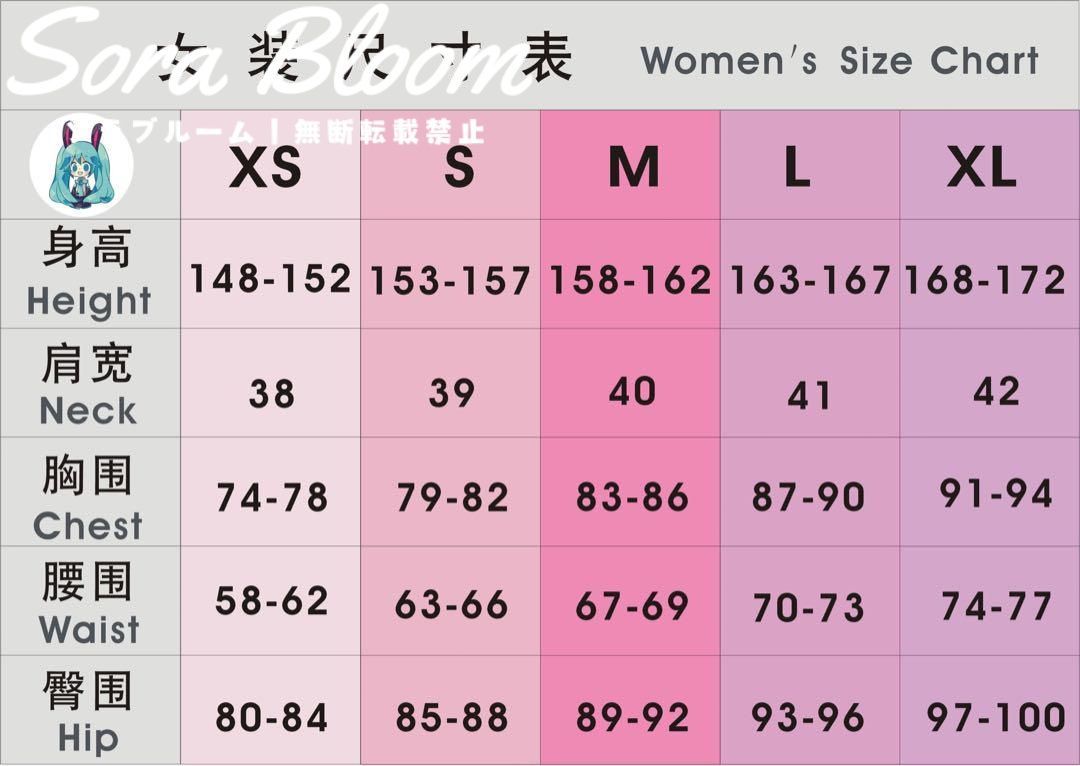Click the 39 neck cell
Viewport: 1080px width, 766px height.
point(450,383)
